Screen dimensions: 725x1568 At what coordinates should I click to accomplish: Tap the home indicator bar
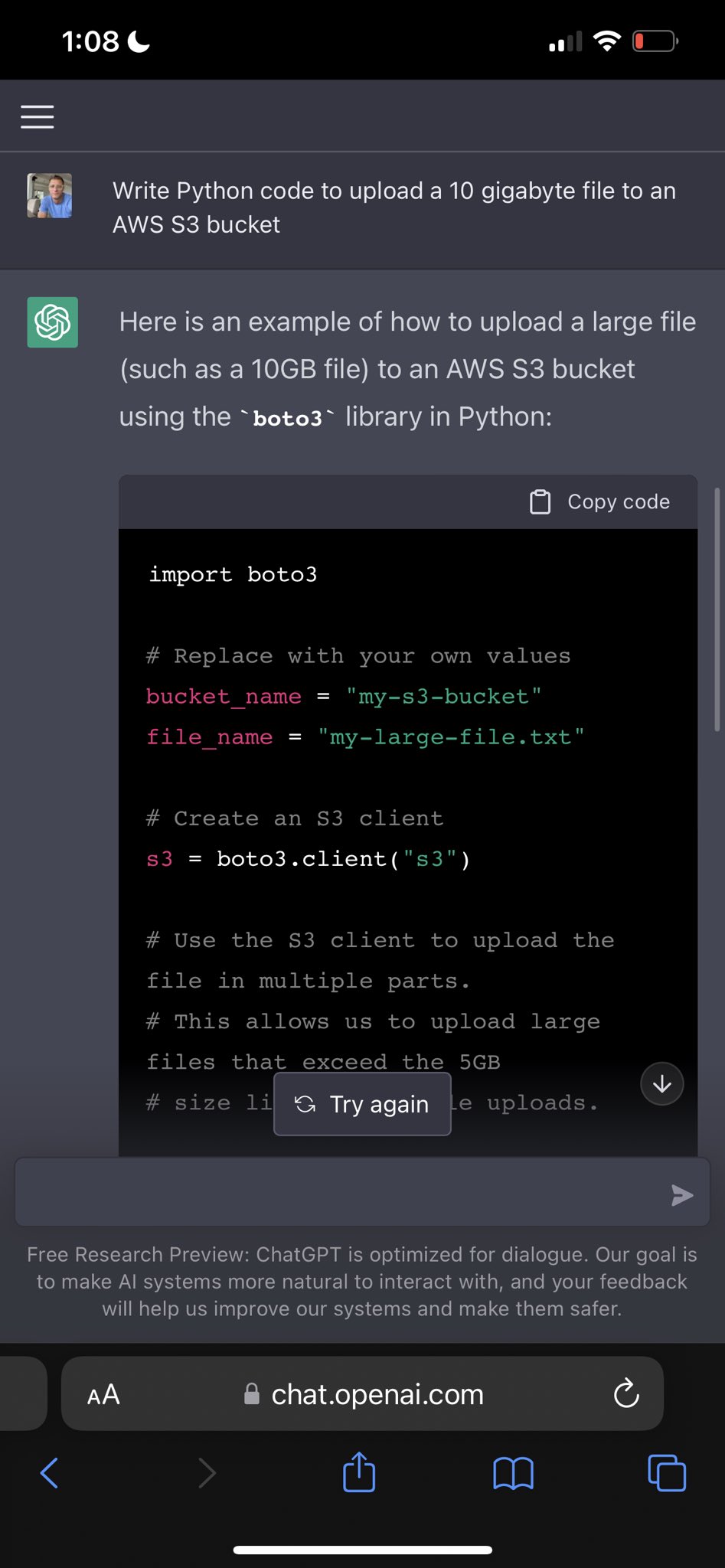point(362,1550)
